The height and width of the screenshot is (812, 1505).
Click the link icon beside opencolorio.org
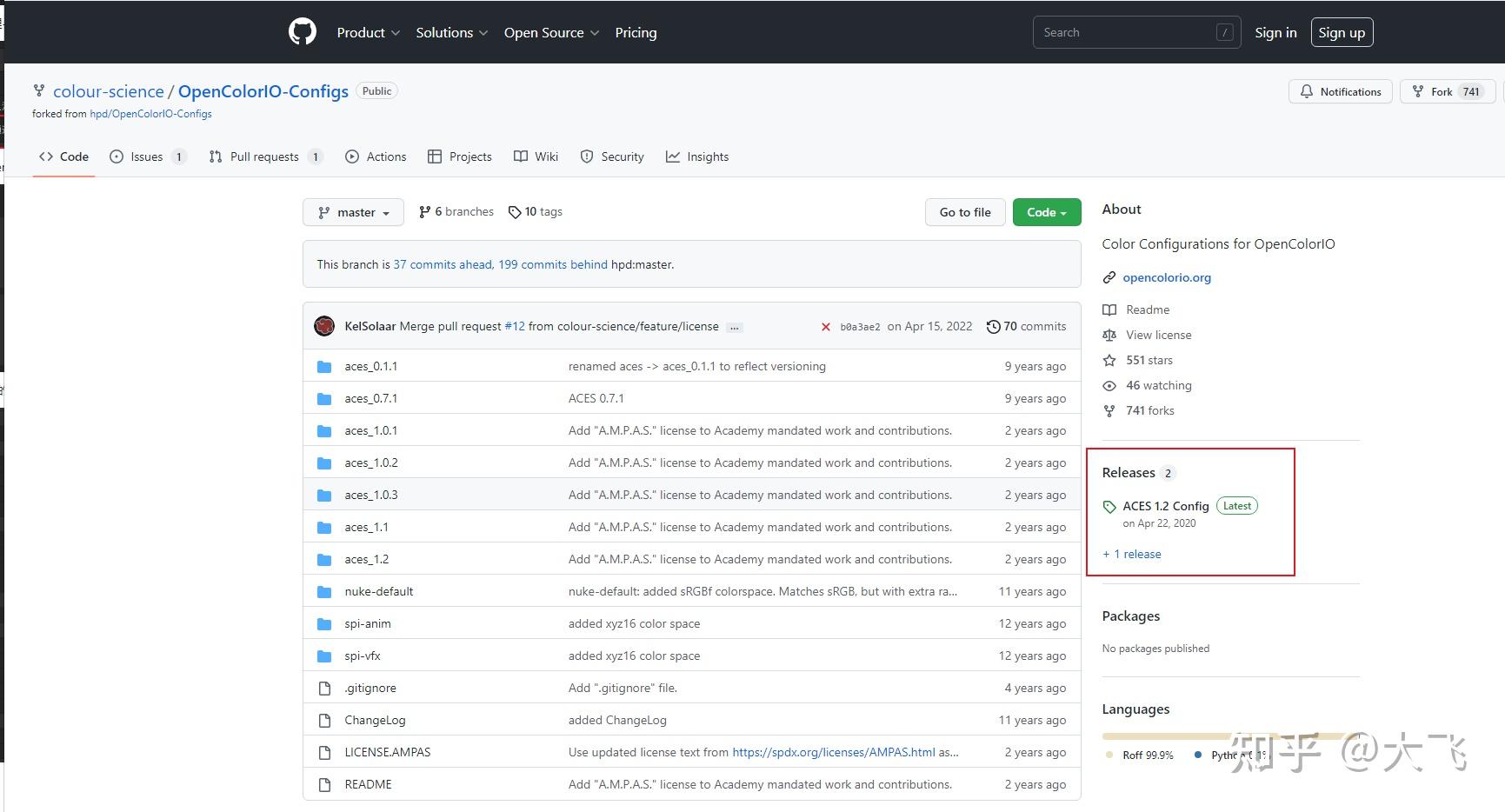tap(1109, 277)
